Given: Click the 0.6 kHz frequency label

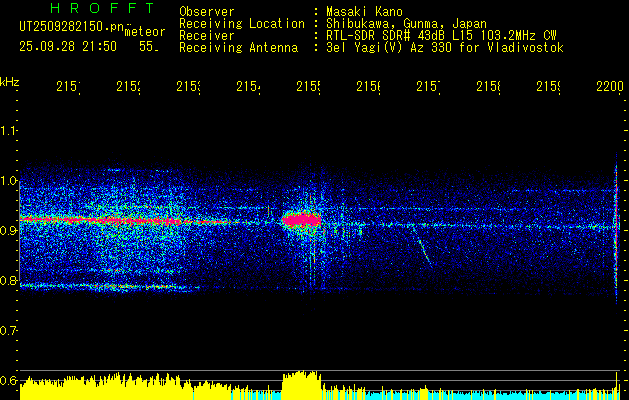Looking at the screenshot, I should [8, 380].
